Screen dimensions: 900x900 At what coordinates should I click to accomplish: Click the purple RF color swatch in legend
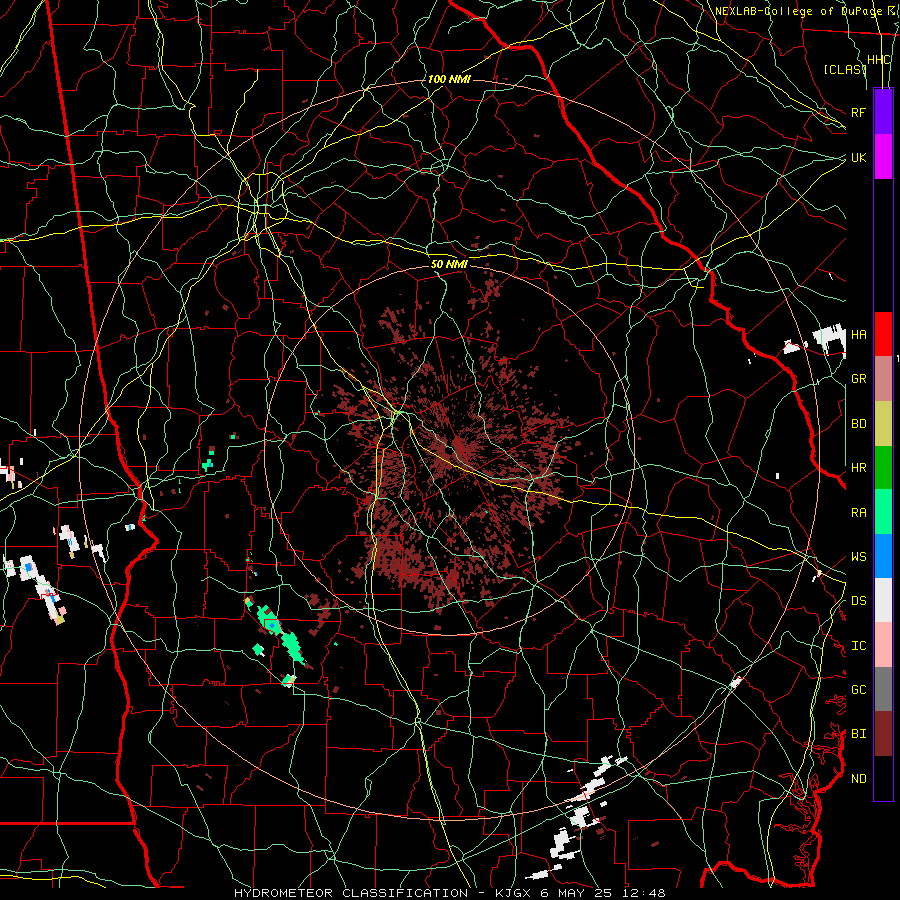(x=883, y=112)
